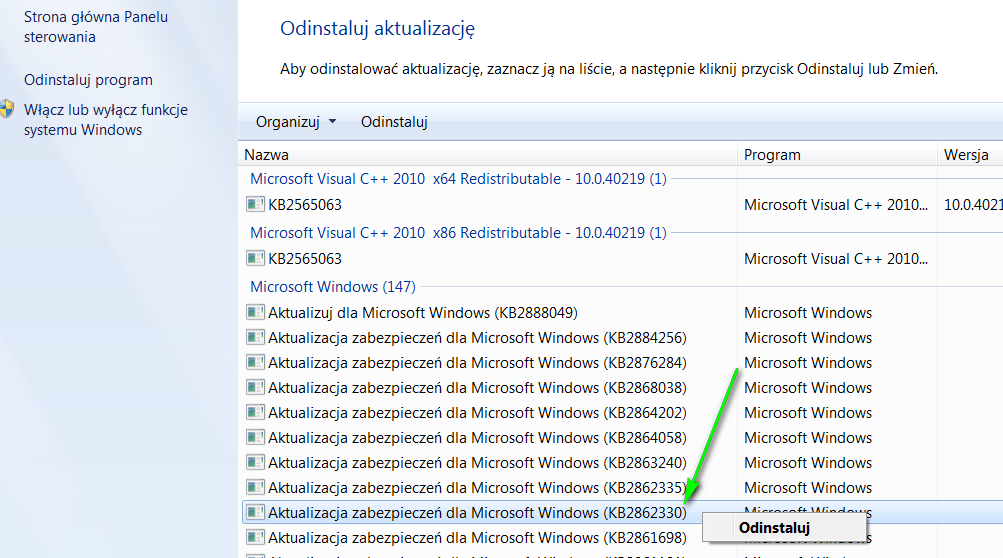The image size is (1003, 558).
Task: Click the icon beside the KB2863240 update
Action: [255, 462]
